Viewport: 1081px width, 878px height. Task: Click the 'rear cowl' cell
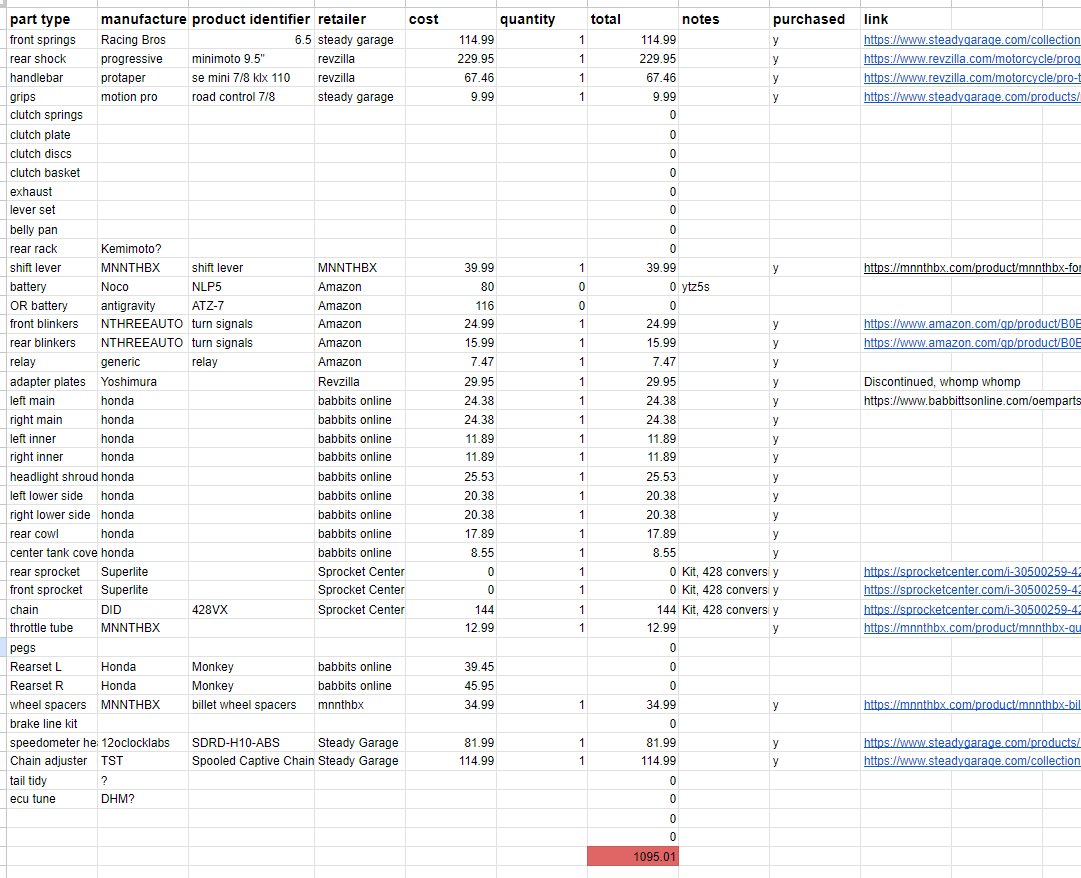(x=52, y=534)
